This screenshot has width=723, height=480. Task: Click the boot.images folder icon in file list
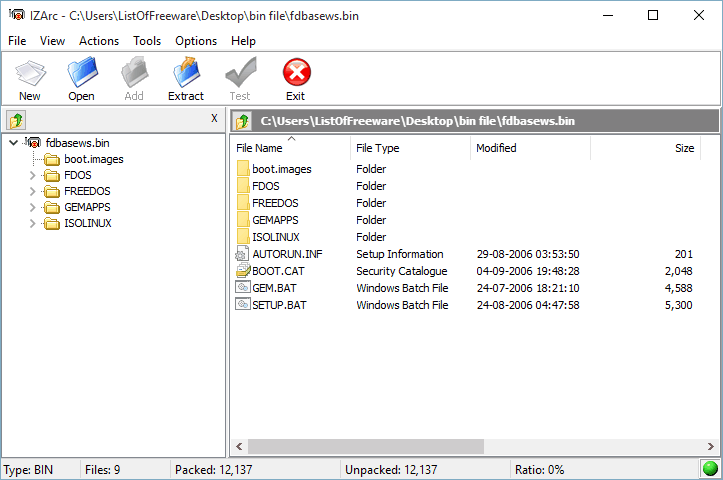(243, 169)
